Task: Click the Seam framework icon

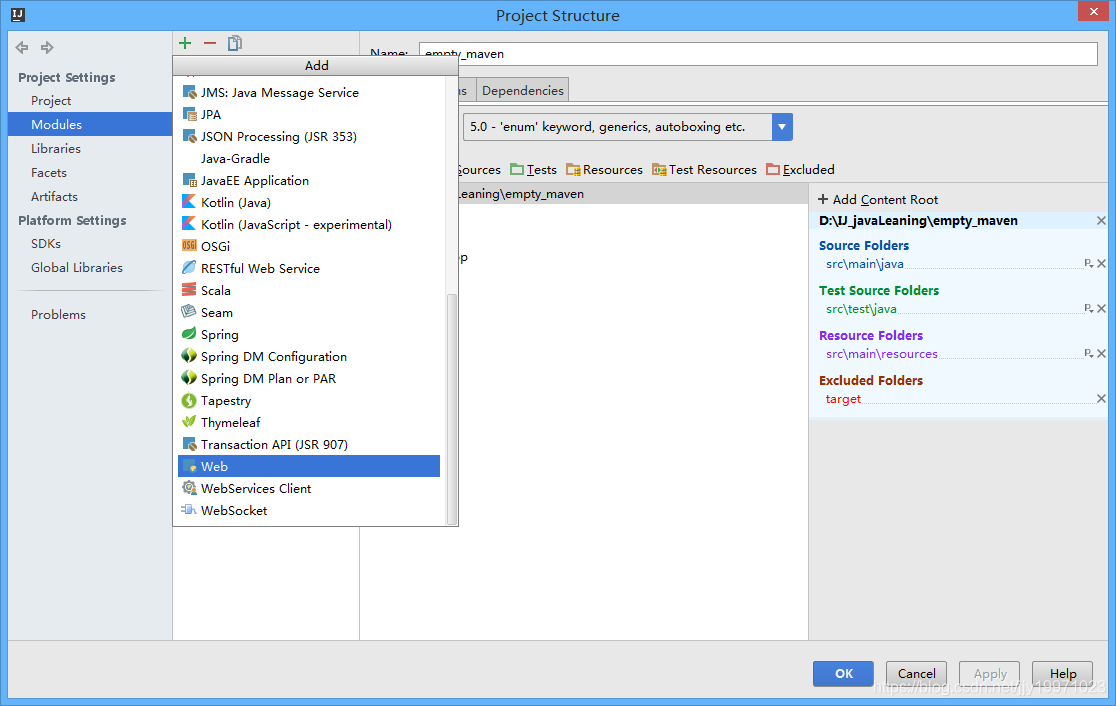Action: click(x=189, y=312)
